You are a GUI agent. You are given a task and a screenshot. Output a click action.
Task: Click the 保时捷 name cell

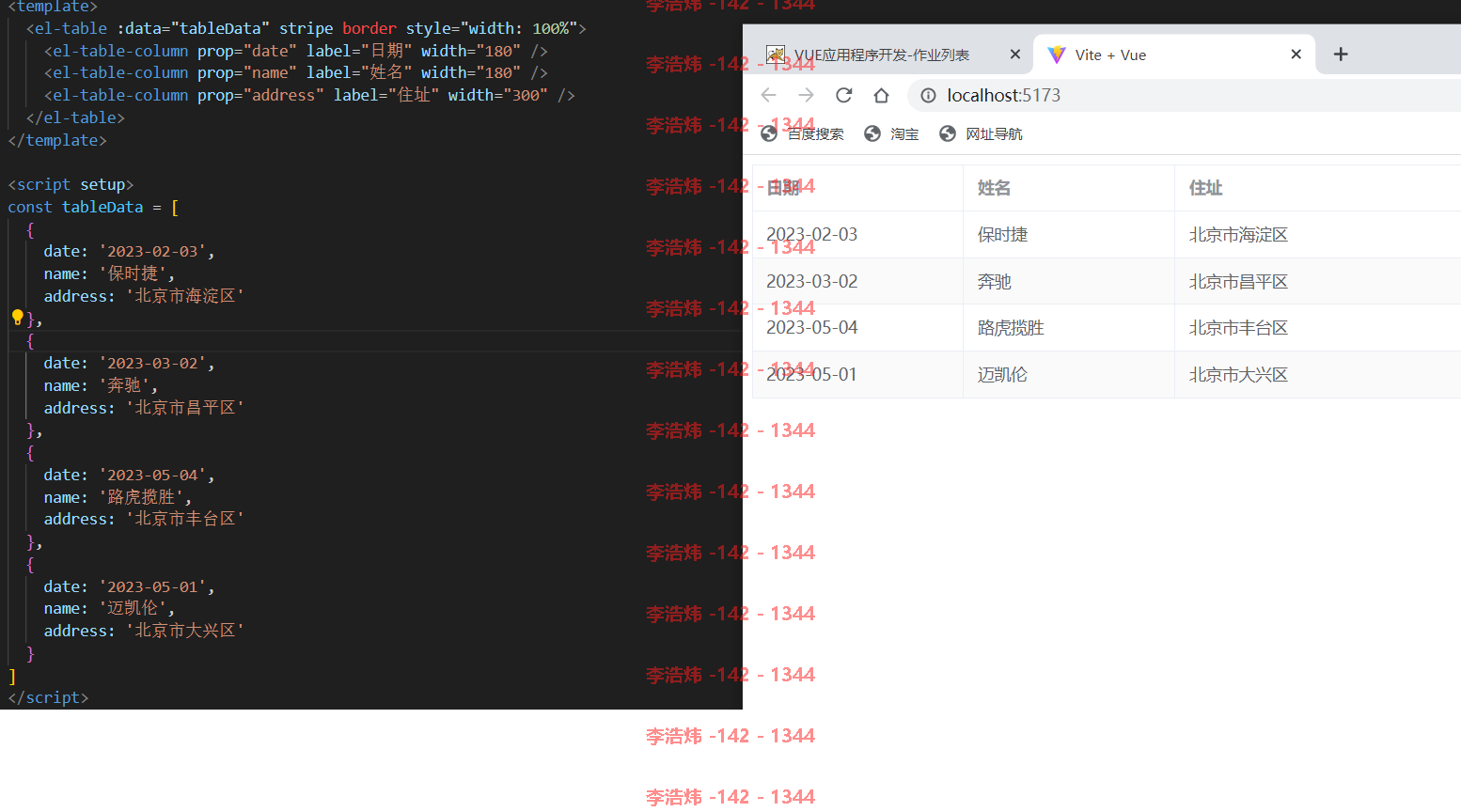tap(1069, 234)
